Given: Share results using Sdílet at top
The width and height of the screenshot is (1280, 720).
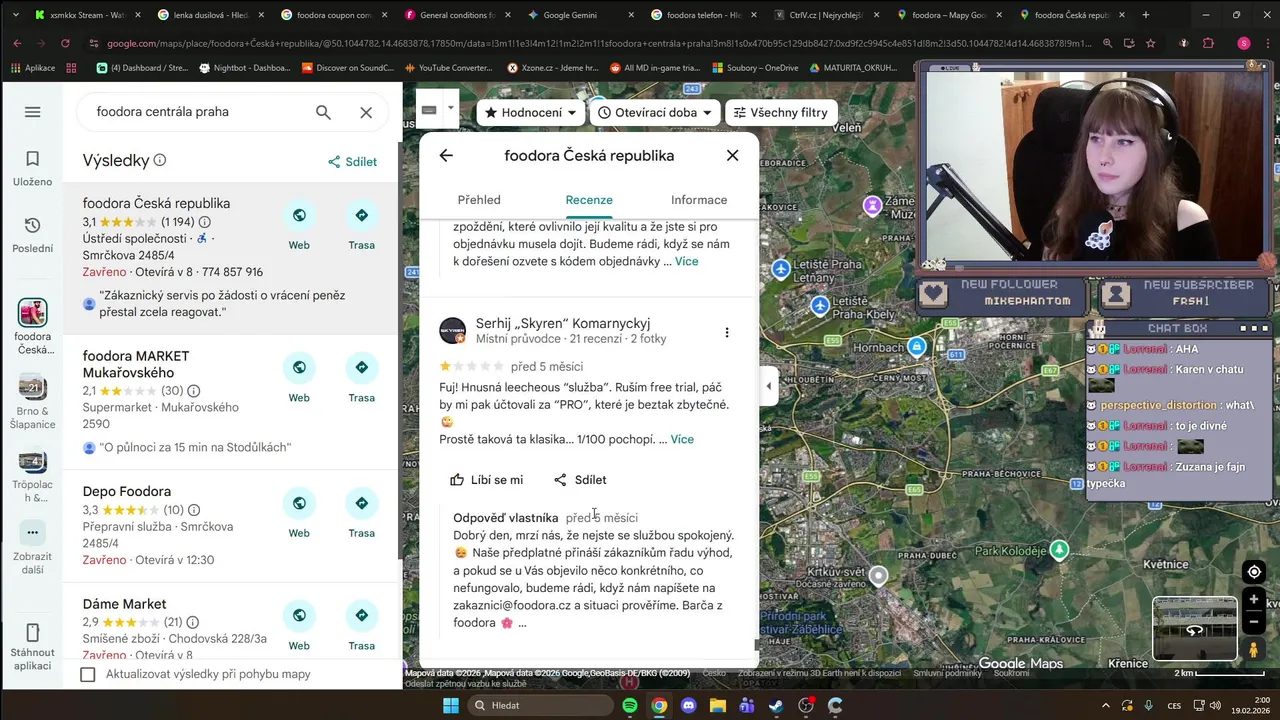Looking at the screenshot, I should pyautogui.click(x=352, y=162).
